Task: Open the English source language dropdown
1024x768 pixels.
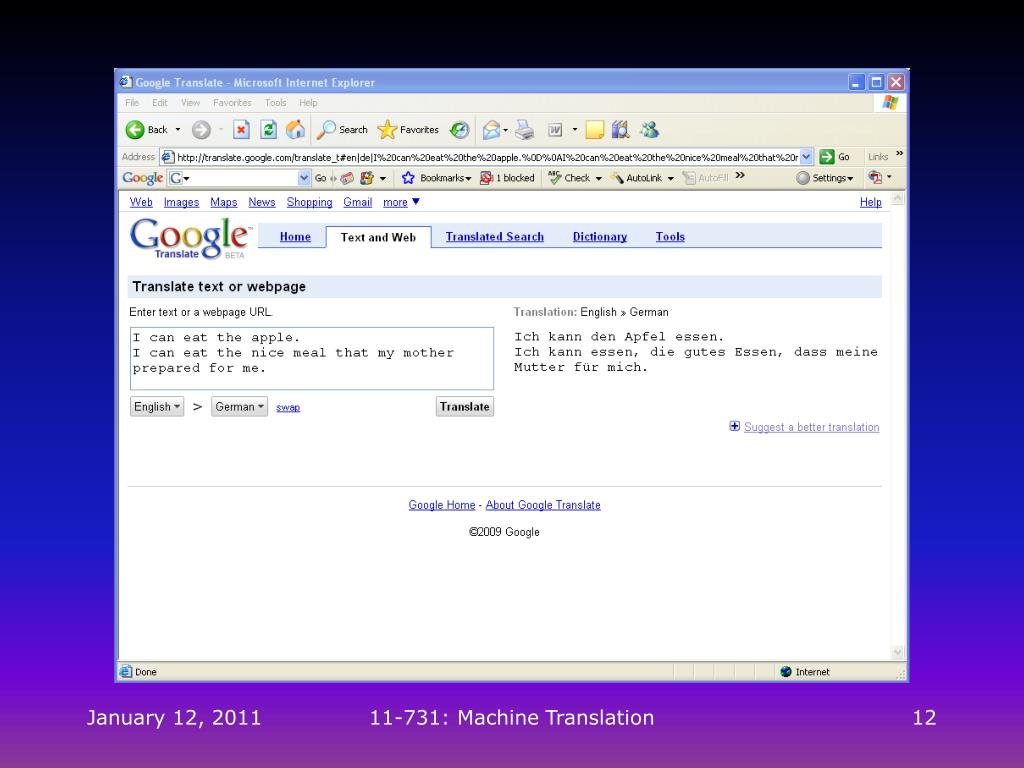Action: tap(157, 407)
